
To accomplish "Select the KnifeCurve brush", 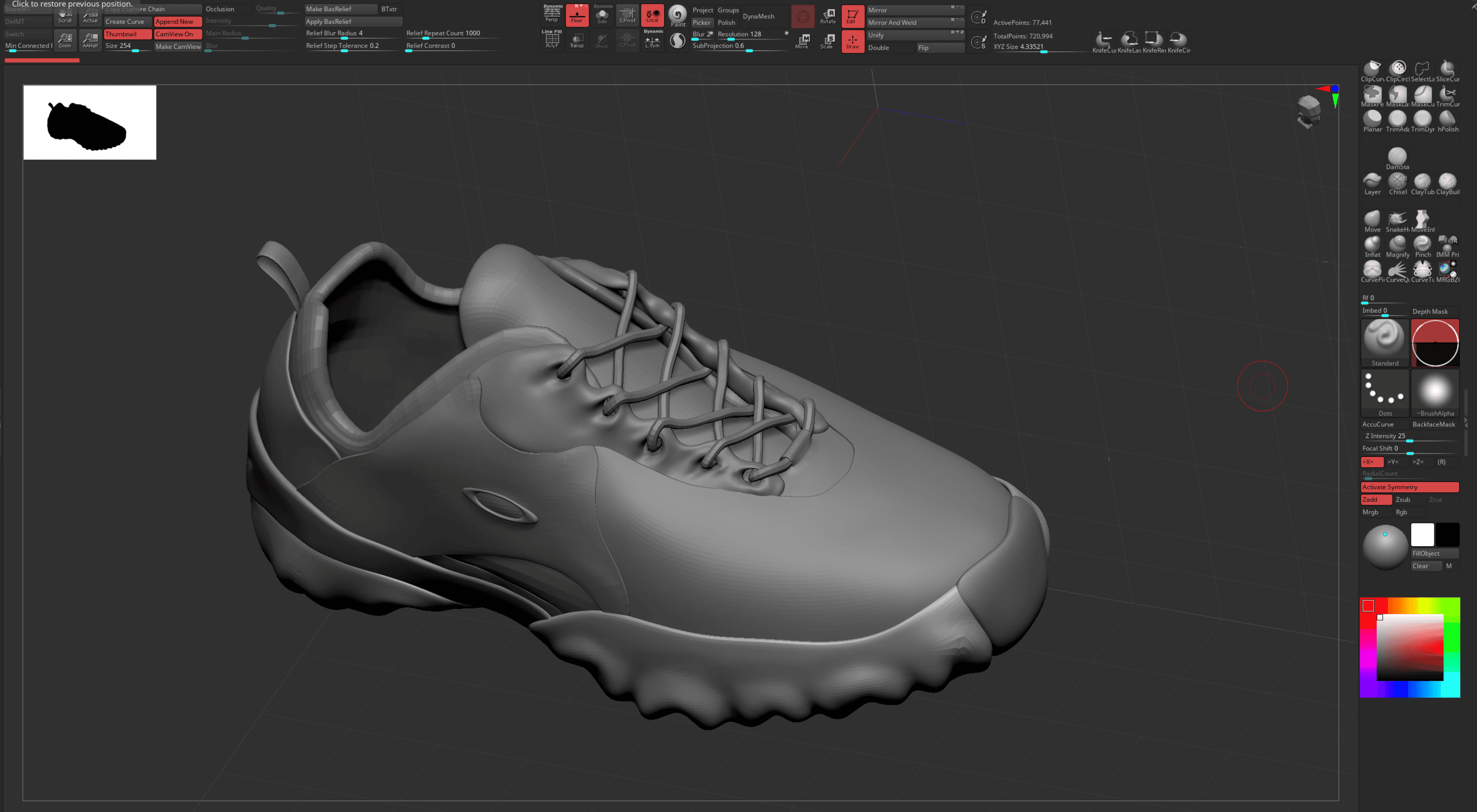I will [x=1104, y=43].
